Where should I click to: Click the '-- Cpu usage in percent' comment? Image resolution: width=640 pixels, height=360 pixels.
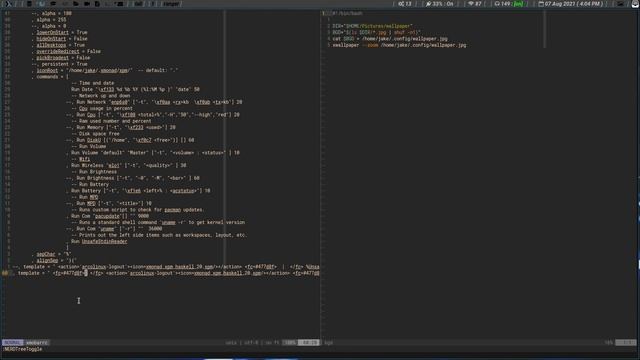[x=102, y=109]
